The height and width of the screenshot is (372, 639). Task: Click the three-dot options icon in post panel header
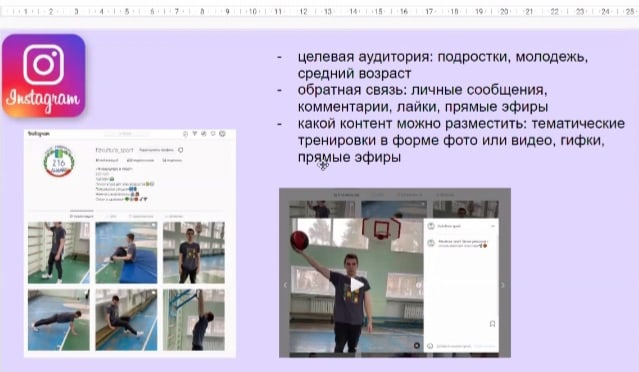click(492, 226)
